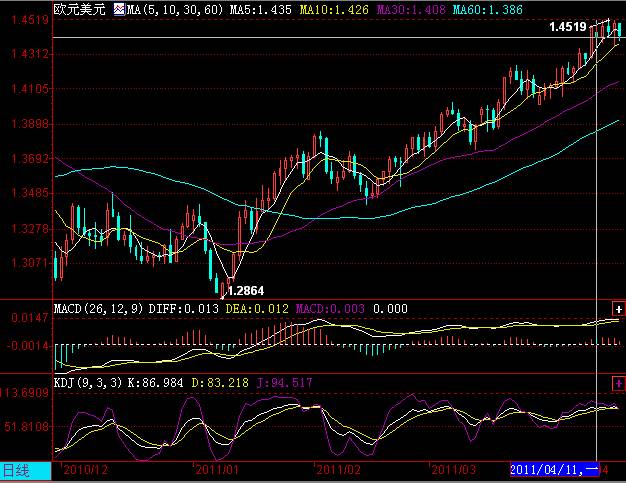Click the D:83.218 value
This screenshot has width=626, height=483.
(x=220, y=383)
